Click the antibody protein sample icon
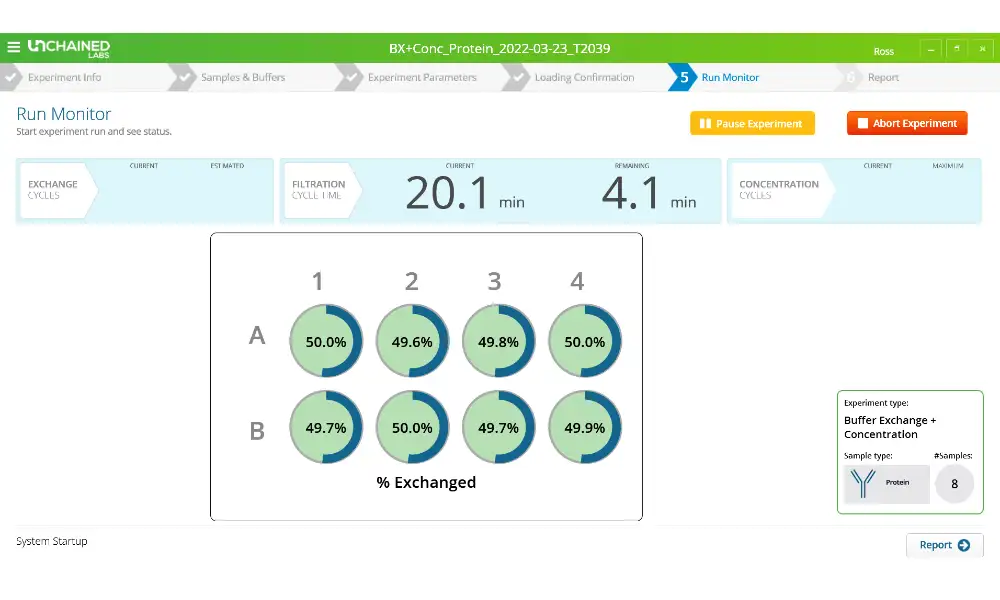Viewport: 1000px width, 600px height. click(x=860, y=483)
